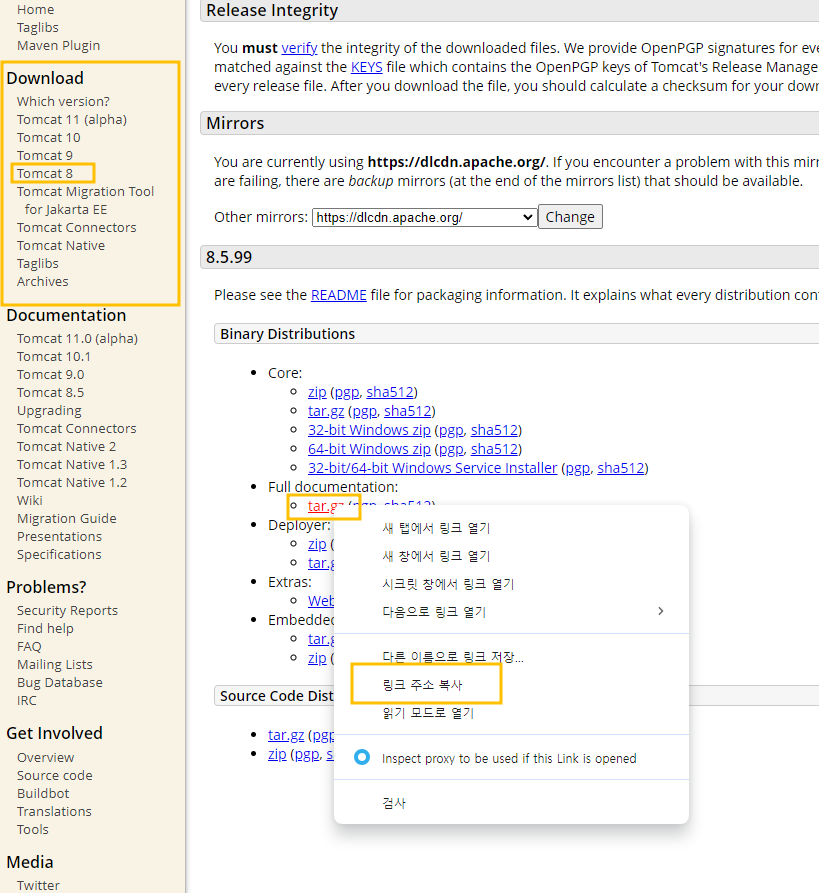The width and height of the screenshot is (819, 893).
Task: Open Tomcat 8 download page
Action: (x=44, y=173)
